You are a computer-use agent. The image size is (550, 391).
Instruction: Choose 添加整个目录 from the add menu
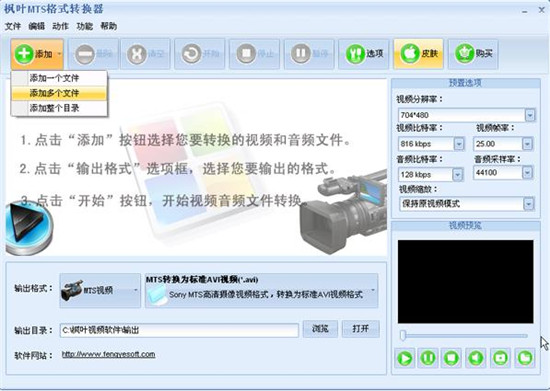(59, 108)
